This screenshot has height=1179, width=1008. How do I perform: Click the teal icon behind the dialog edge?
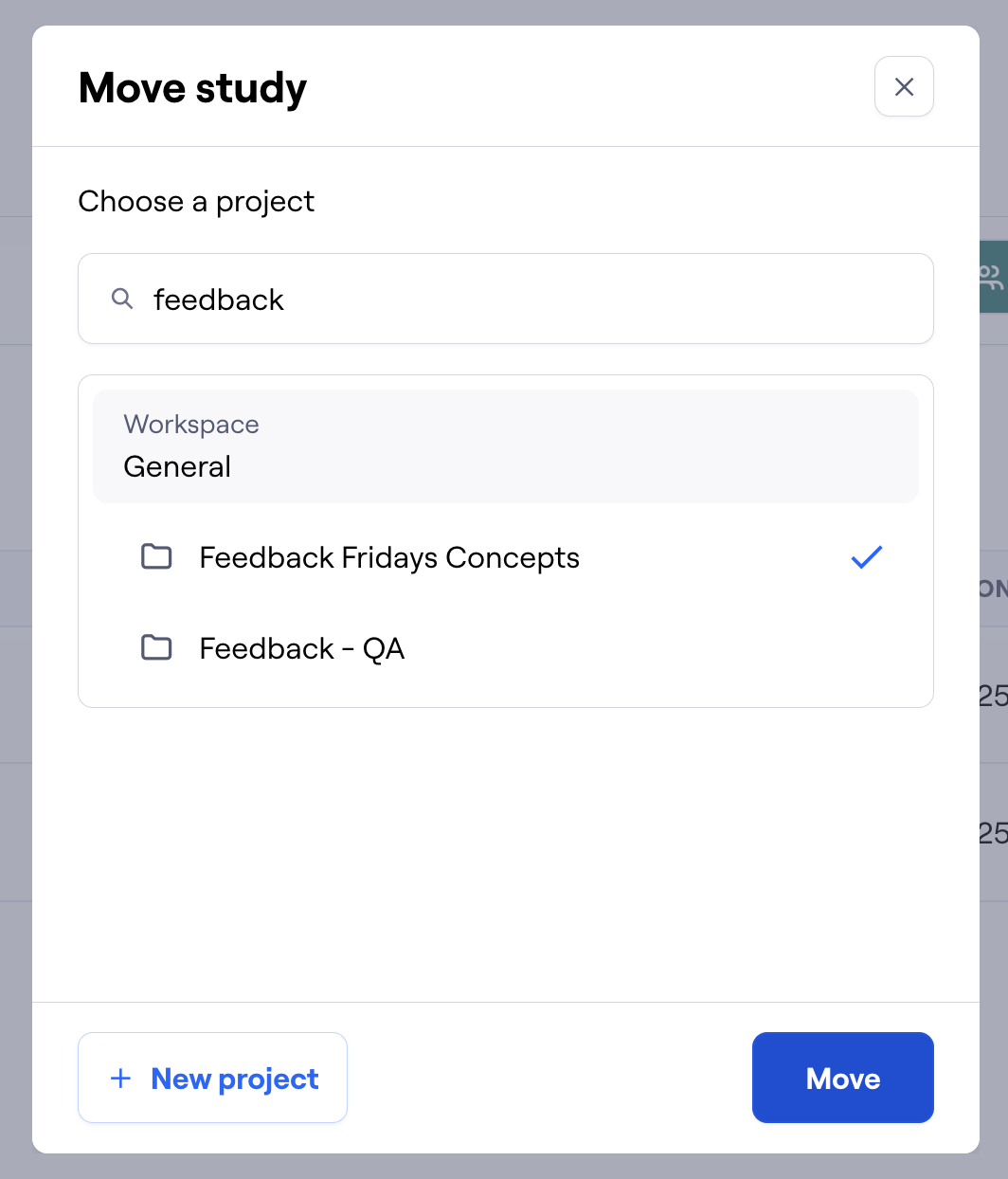(993, 277)
